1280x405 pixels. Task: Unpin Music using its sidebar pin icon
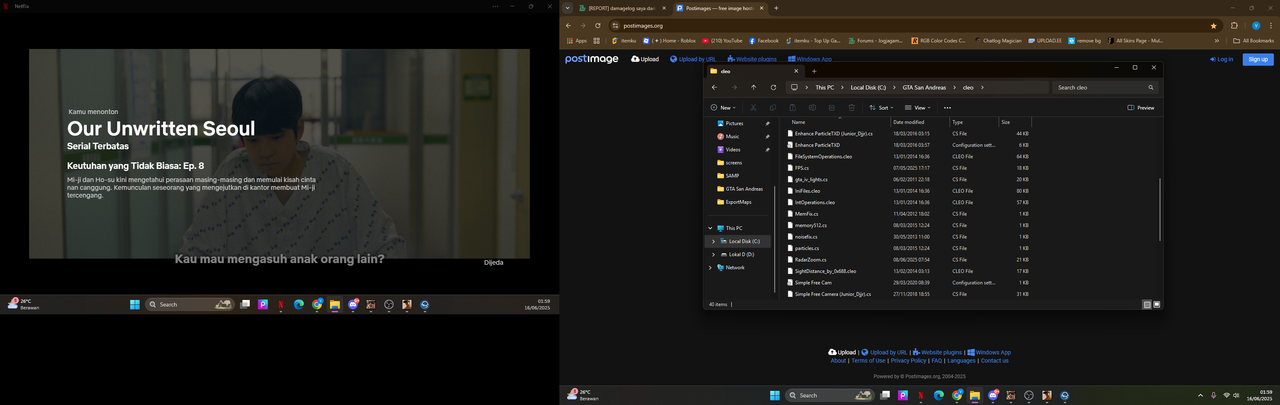(x=767, y=136)
